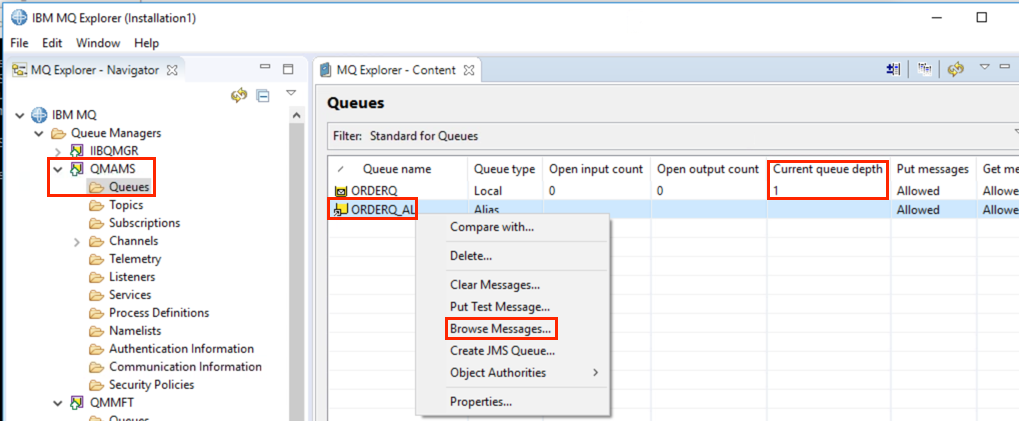Click the ORDERQ_AL alias queue icon
This screenshot has height=421, width=1019.
click(341, 209)
